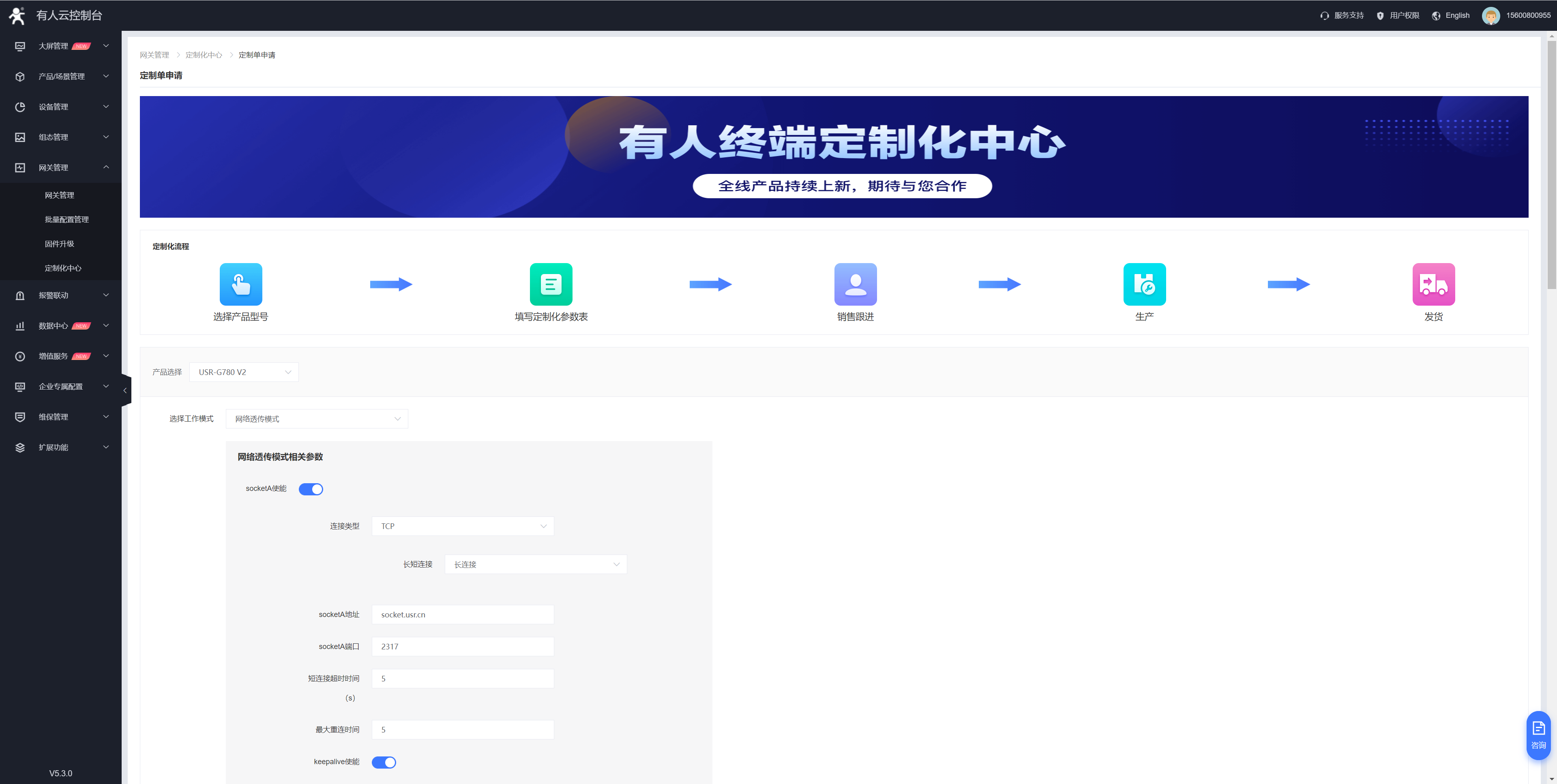
Task: Click the 短连接超时时间 input field
Action: [x=462, y=679]
